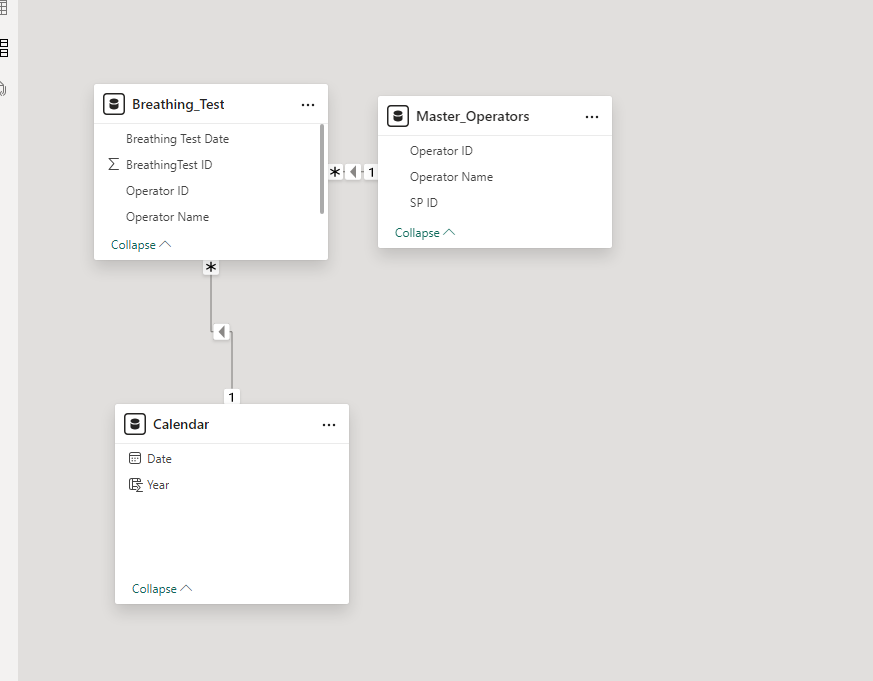The width and height of the screenshot is (873, 681).
Task: Click the Master_Operators table title
Action: point(473,116)
